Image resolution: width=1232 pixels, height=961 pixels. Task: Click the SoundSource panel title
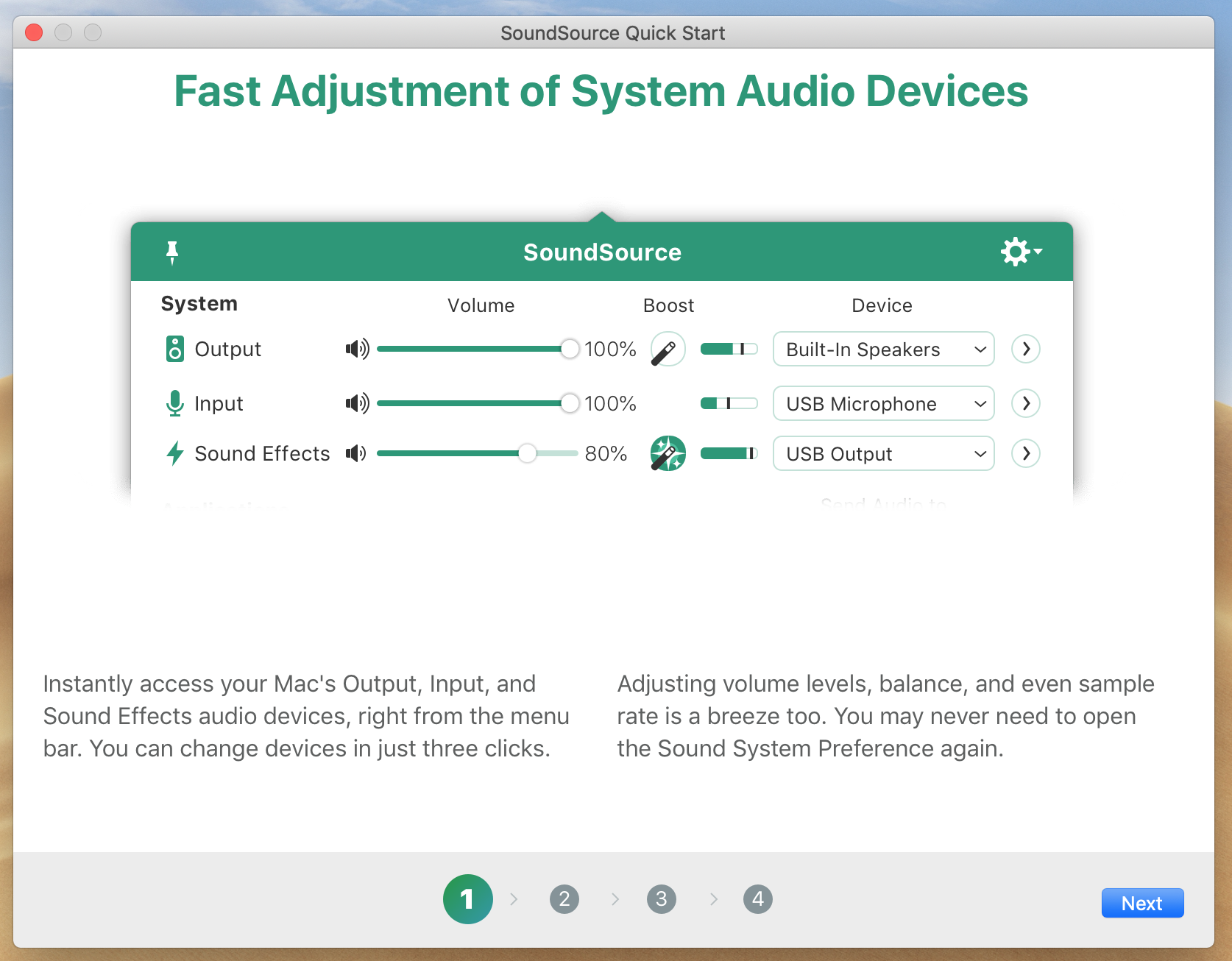[x=602, y=252]
